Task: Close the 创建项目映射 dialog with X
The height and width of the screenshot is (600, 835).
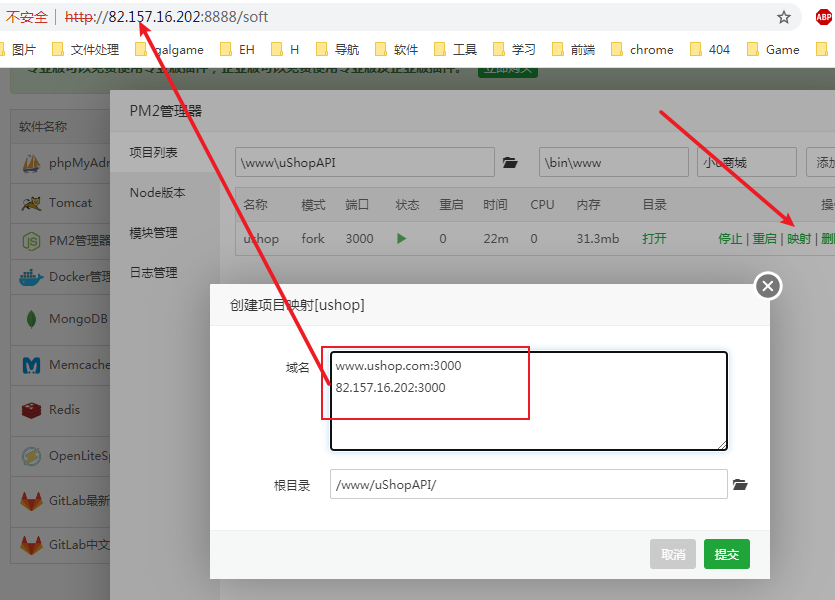Action: tap(767, 287)
